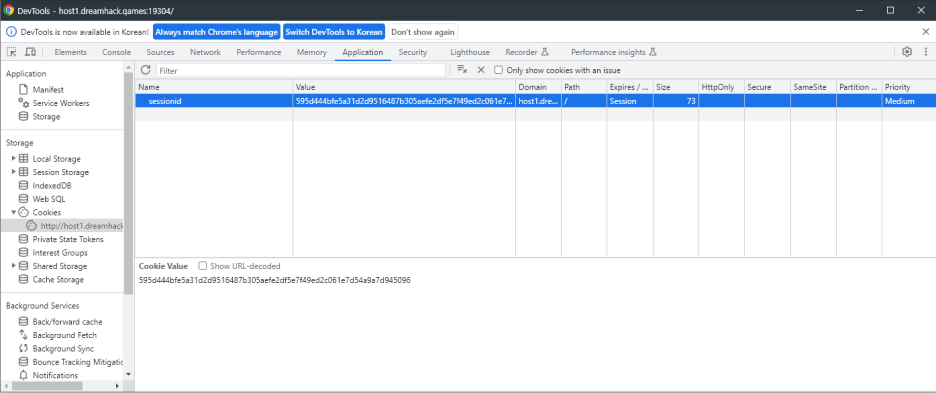Sort cookies by Size column header
The width and height of the screenshot is (936, 393).
(676, 87)
